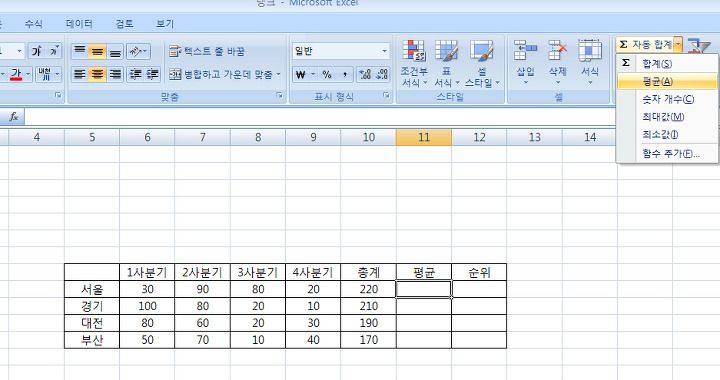The image size is (720, 380).
Task: Click the phonetic guide 내천 icon
Action: pos(45,74)
